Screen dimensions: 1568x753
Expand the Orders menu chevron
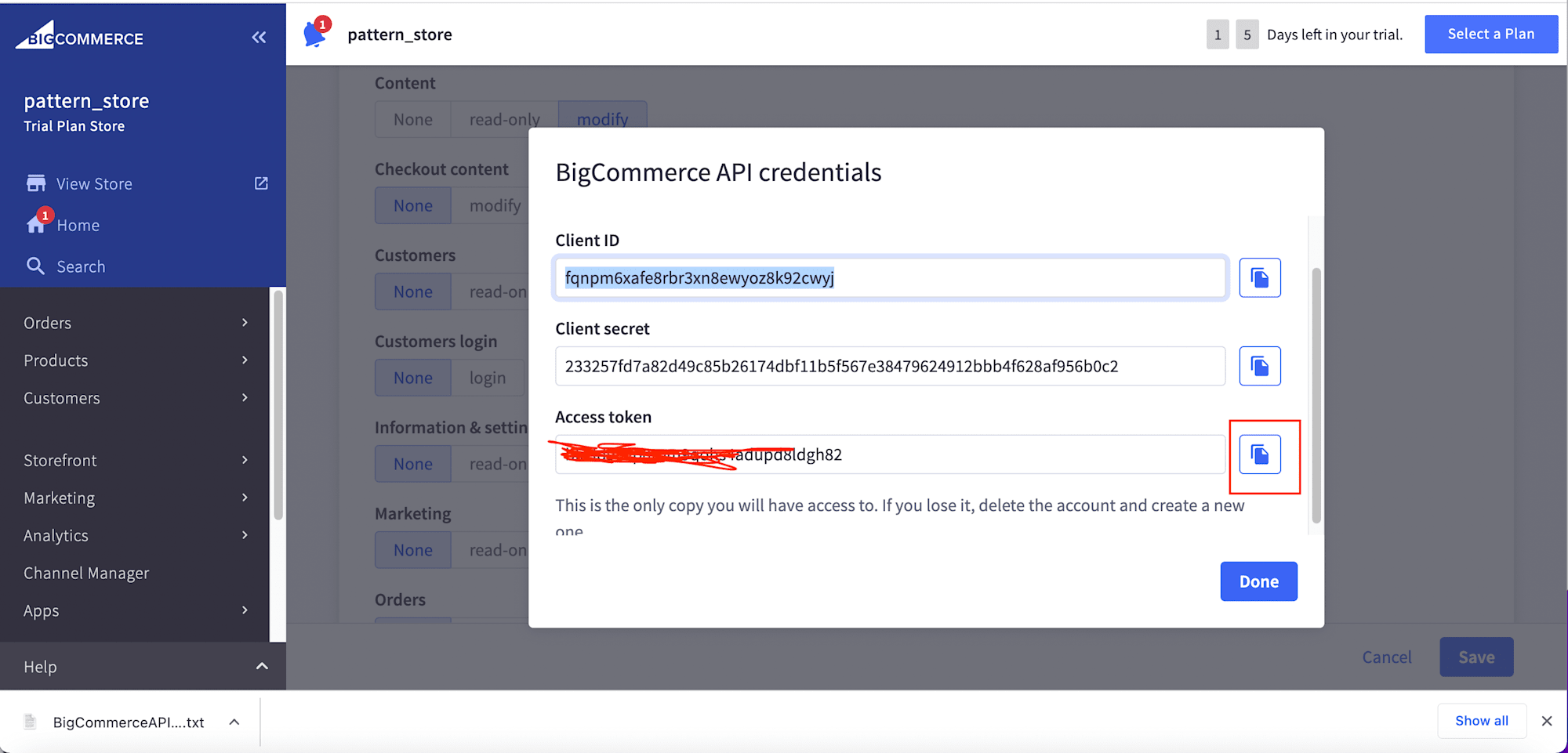245,323
